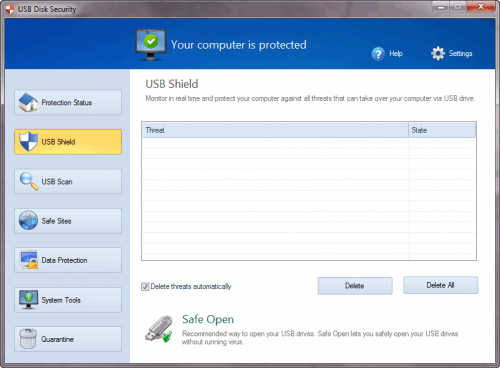Close the USB Disk Security window

tap(481, 7)
